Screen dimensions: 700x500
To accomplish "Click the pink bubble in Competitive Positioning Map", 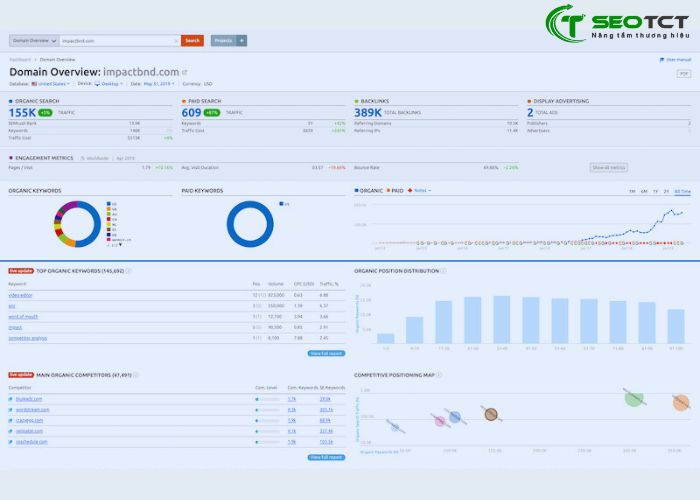I will point(440,421).
